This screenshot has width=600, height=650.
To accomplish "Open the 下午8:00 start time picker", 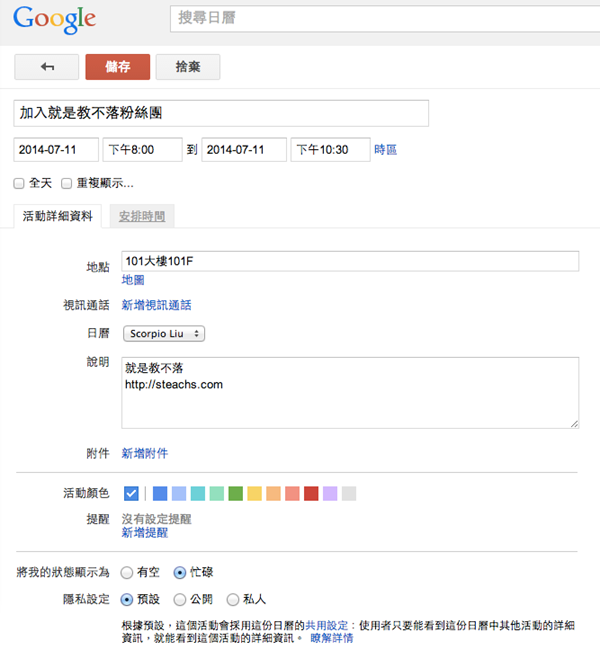I will [142, 150].
